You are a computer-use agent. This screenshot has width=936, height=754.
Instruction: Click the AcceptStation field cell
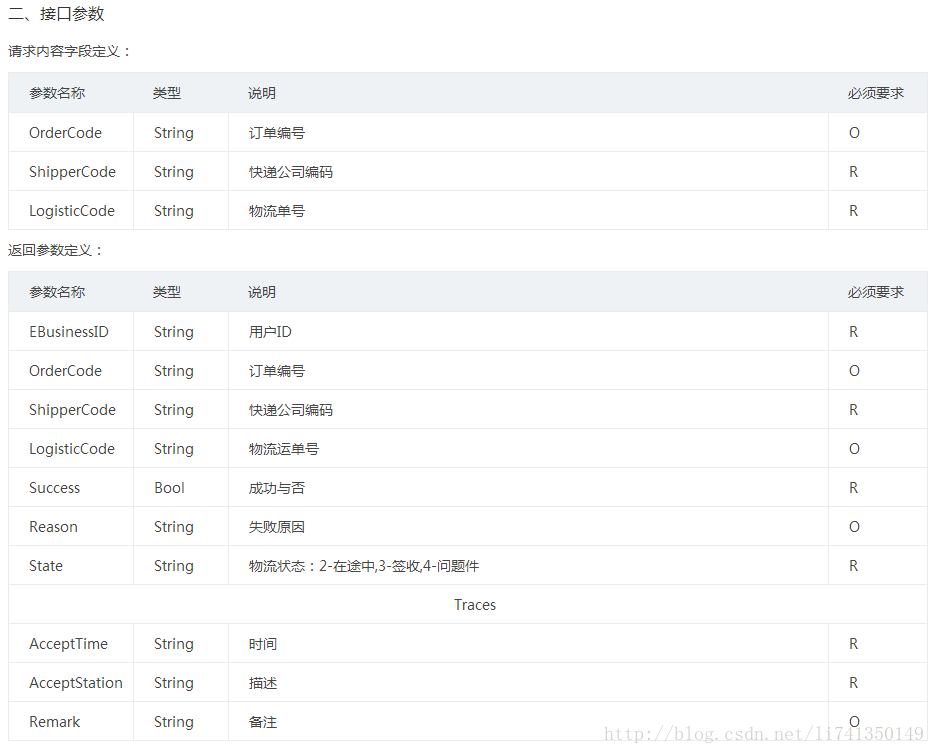coord(75,682)
